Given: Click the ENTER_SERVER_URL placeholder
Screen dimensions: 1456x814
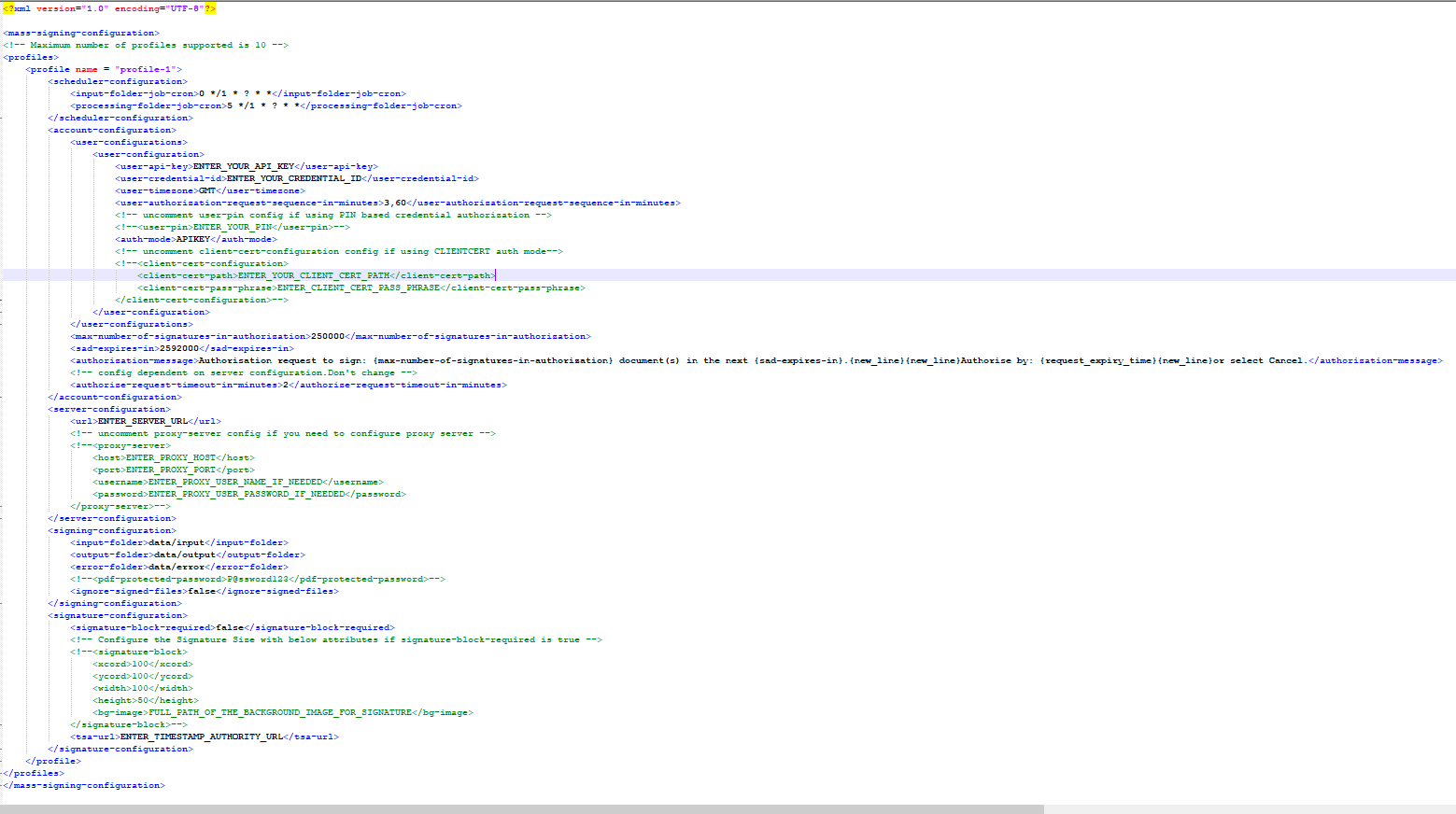Looking at the screenshot, I should tap(143, 421).
